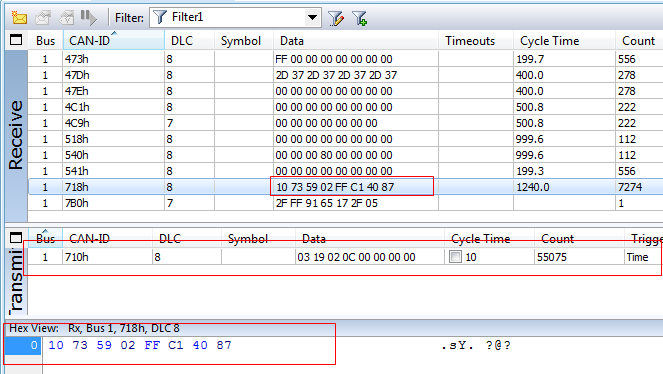Click the Transmit Count column header
The width and height of the screenshot is (663, 374).
(579, 239)
